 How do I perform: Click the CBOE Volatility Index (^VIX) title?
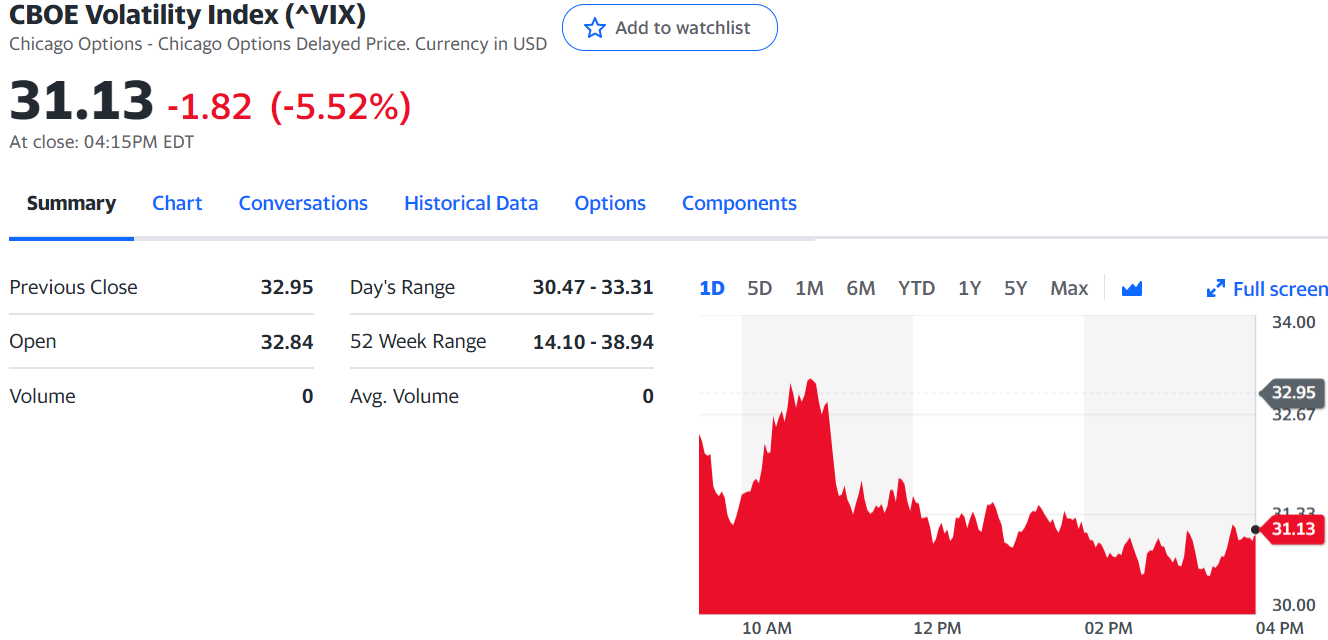tap(188, 15)
